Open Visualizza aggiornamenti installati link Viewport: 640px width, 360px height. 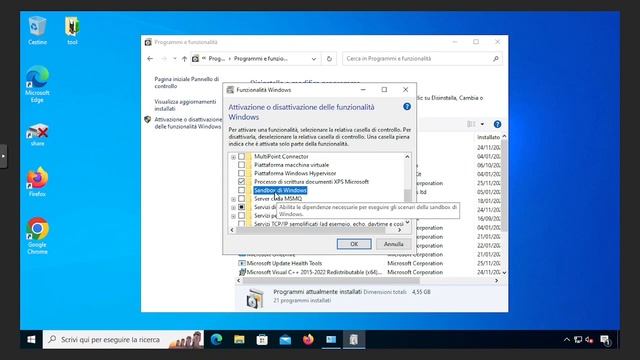point(185,105)
